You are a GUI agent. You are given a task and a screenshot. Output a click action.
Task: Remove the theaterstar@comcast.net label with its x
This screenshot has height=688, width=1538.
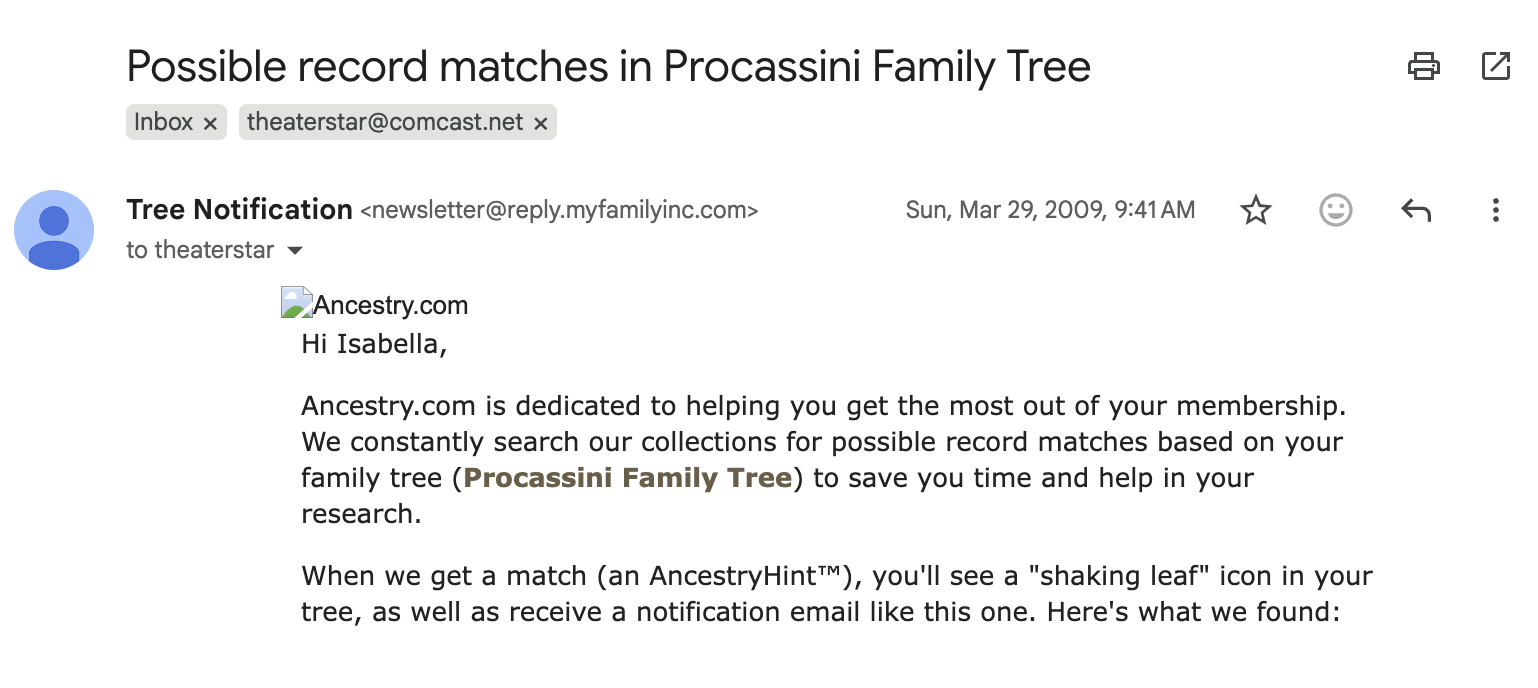tap(541, 123)
